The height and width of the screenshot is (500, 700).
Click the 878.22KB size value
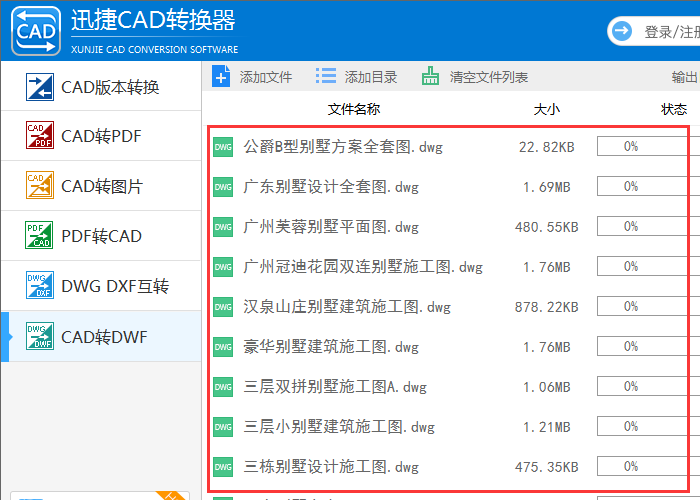[546, 307]
